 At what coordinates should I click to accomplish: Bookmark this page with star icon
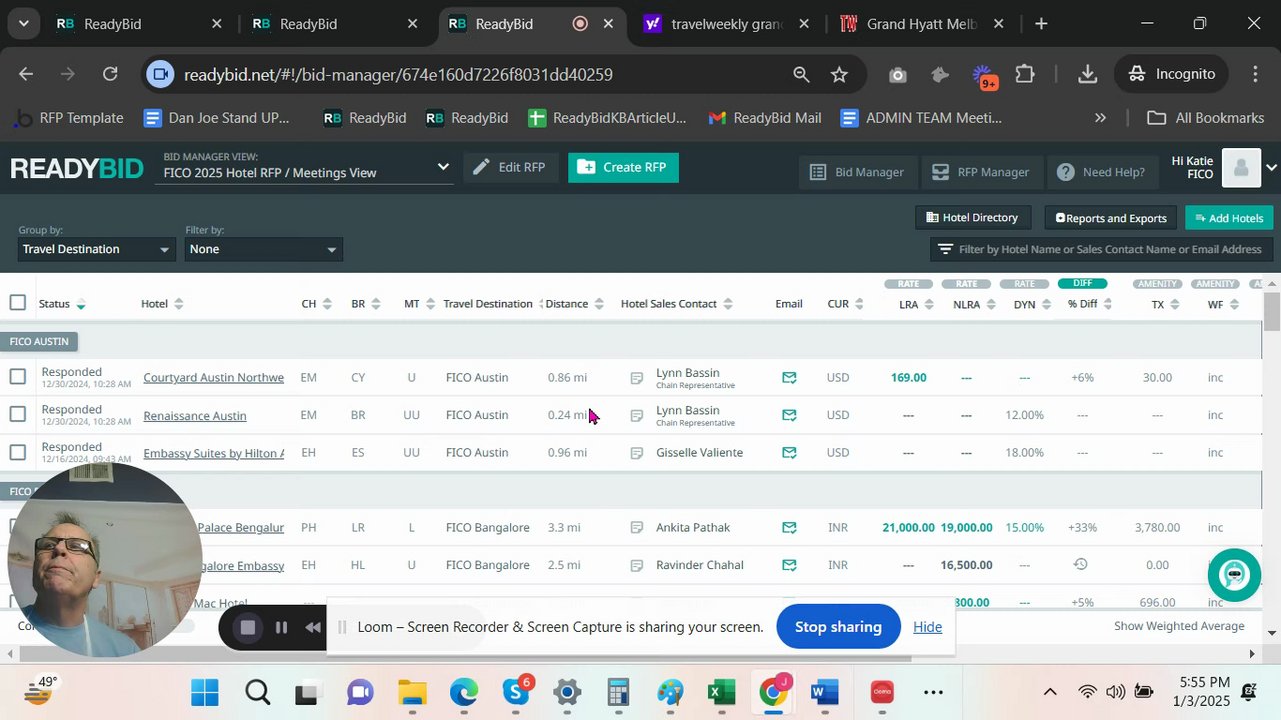tap(839, 74)
